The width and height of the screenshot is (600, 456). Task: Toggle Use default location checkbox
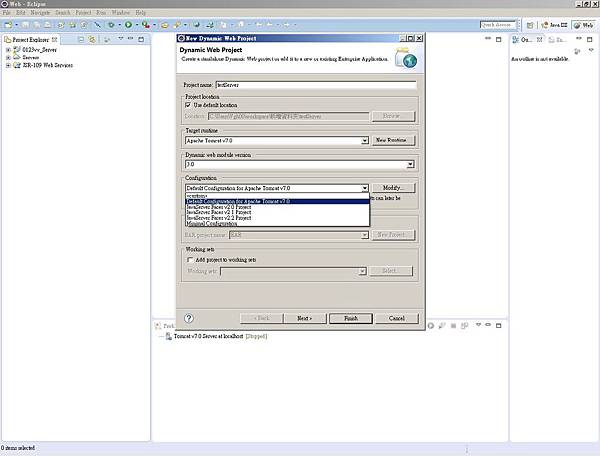[188, 105]
